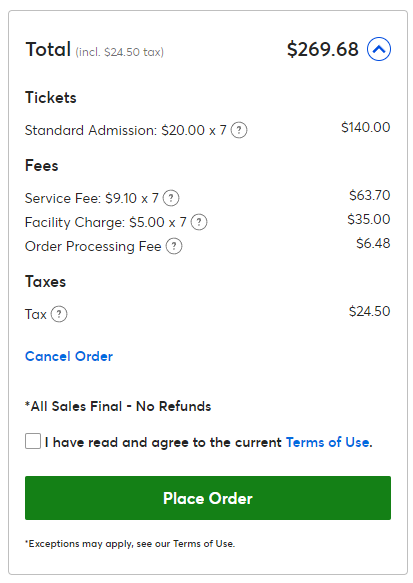Open help icon beside Standard Admission
The height and width of the screenshot is (583, 413).
(x=239, y=131)
